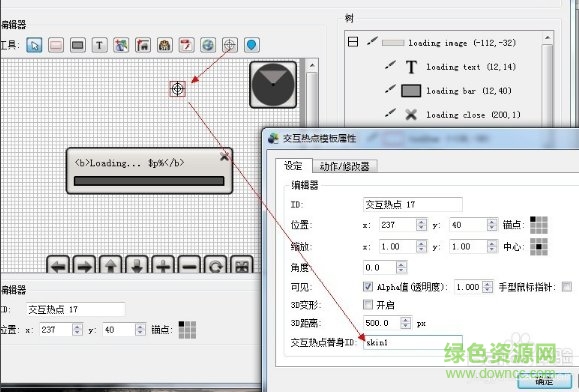This screenshot has height=392, width=579.
Task: Pick the grey rectangle tool
Action: pos(78,45)
